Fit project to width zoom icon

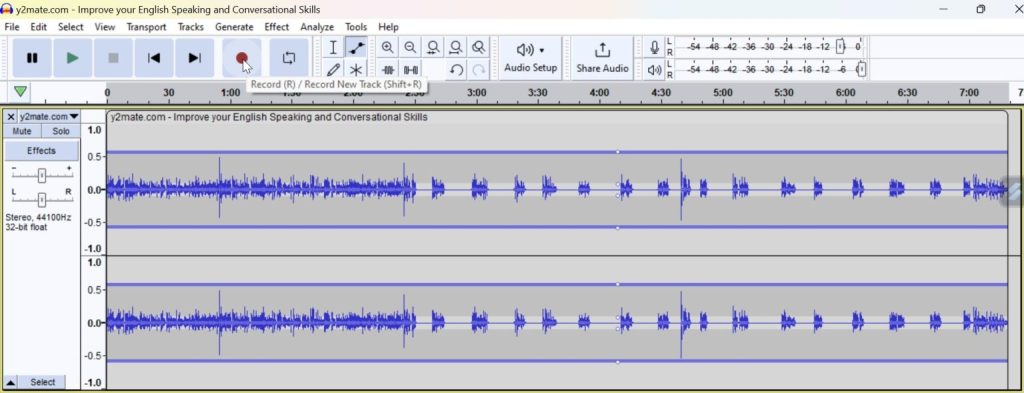(456, 47)
